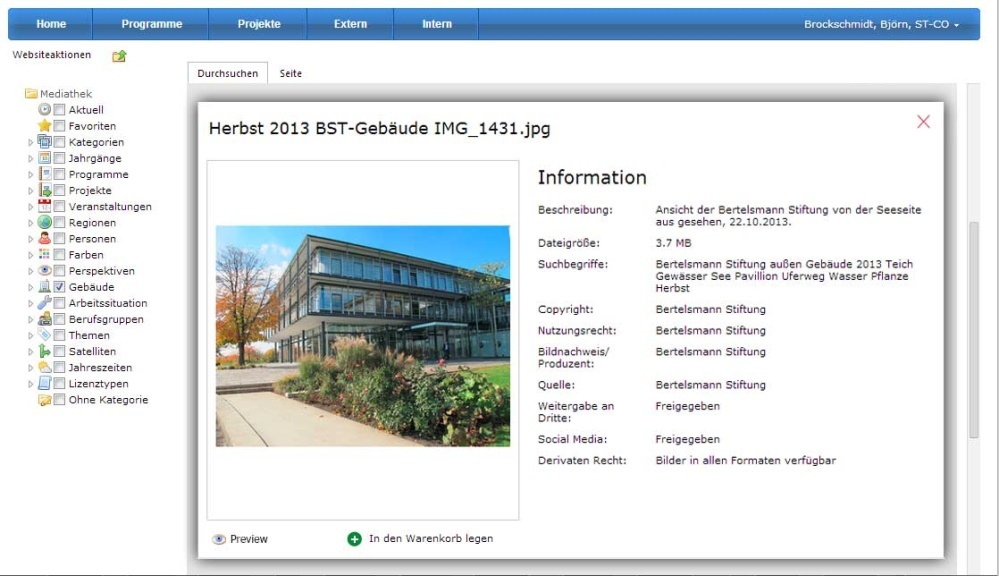This screenshot has width=999, height=576.
Task: Click In den Warenkorb legen
Action: 431,538
